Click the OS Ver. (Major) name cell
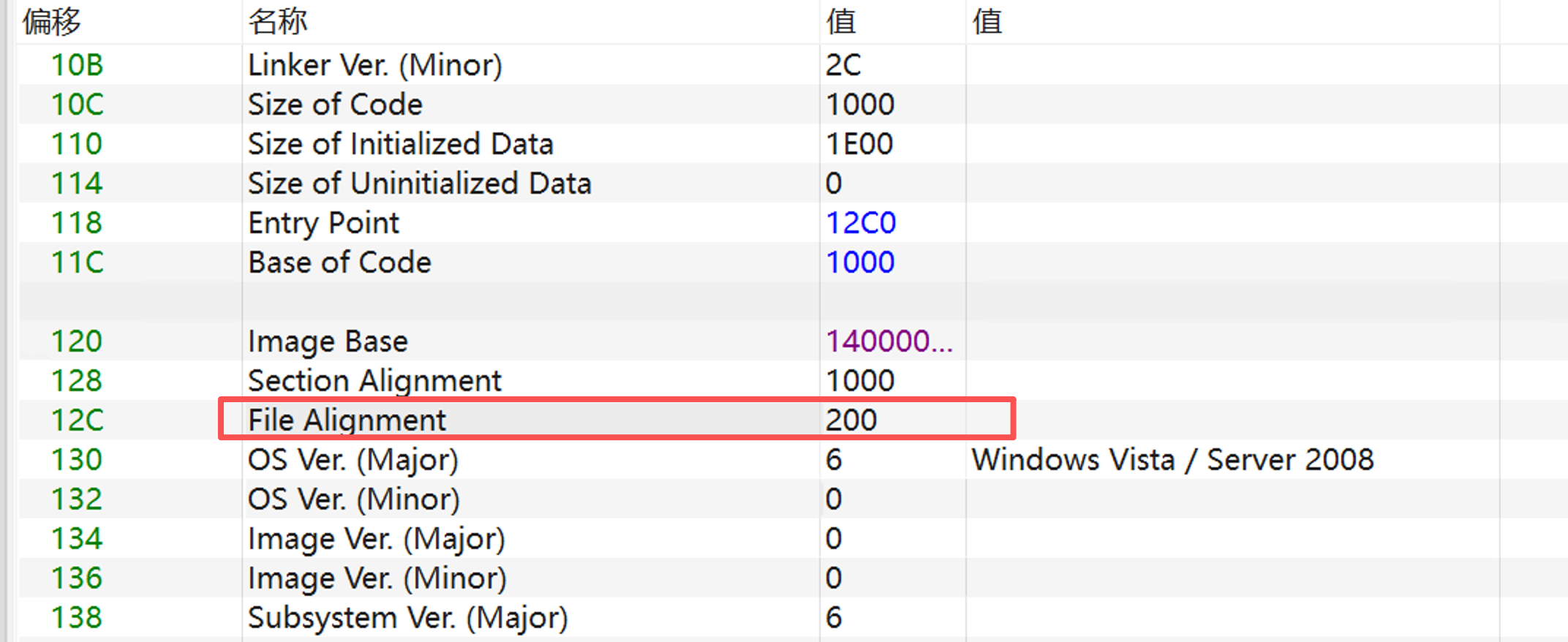 pos(353,460)
